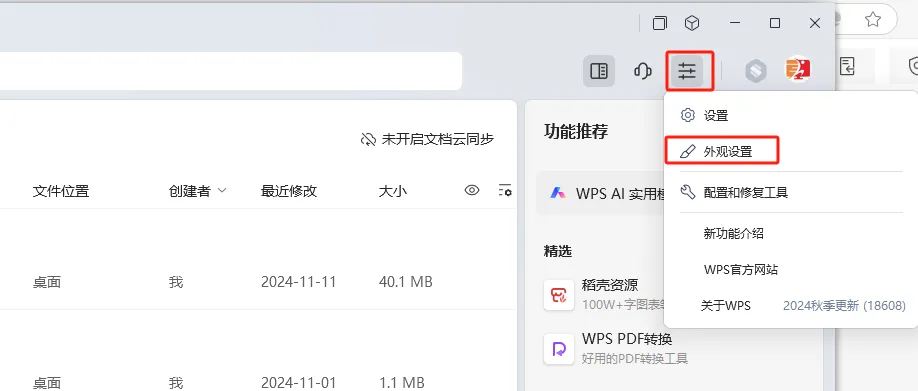Click the 稻壳资源 title text
The width and height of the screenshot is (918, 391).
610,285
